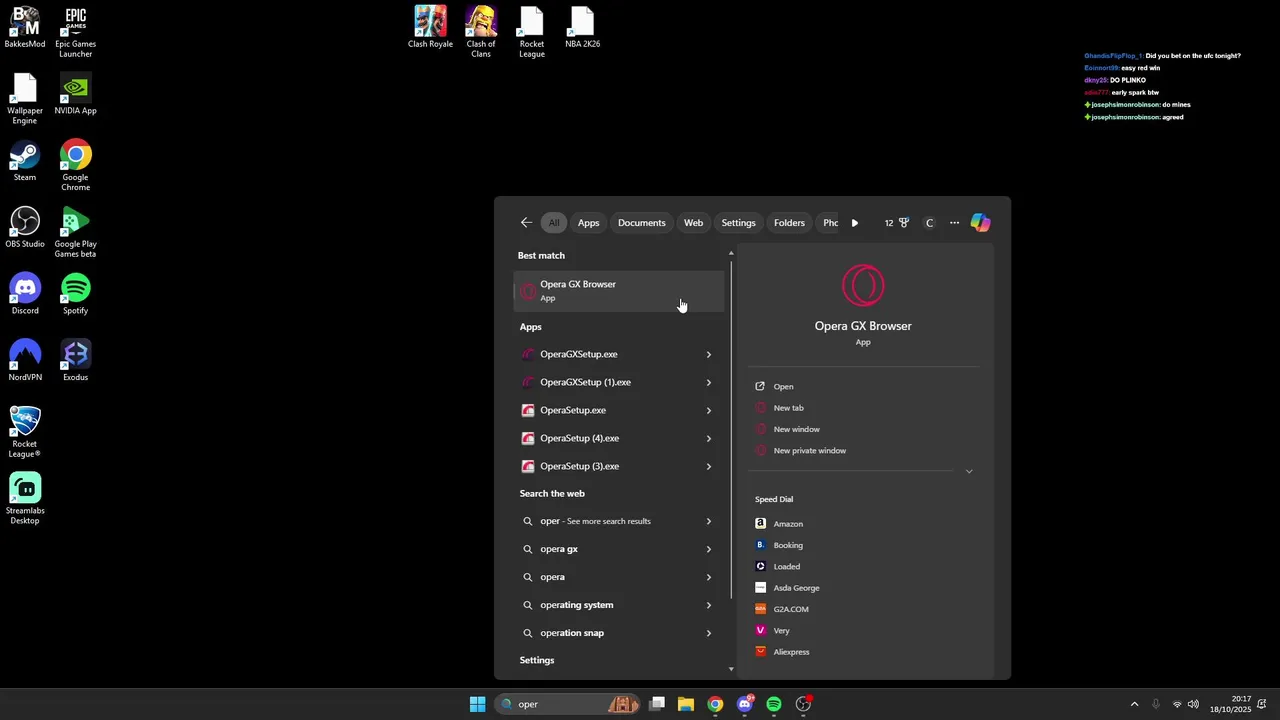Select the OBS Studio desktop icon
This screenshot has height=720, width=1280.
tap(25, 227)
